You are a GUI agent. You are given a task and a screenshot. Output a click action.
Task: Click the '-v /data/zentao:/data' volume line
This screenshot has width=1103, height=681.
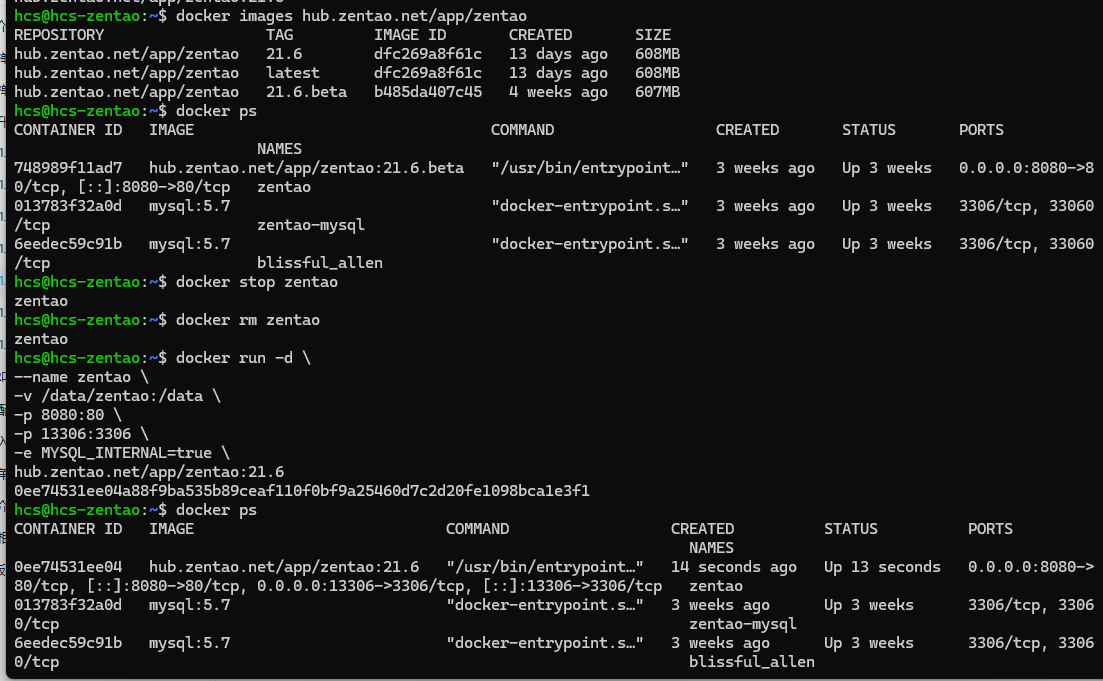[x=117, y=396]
